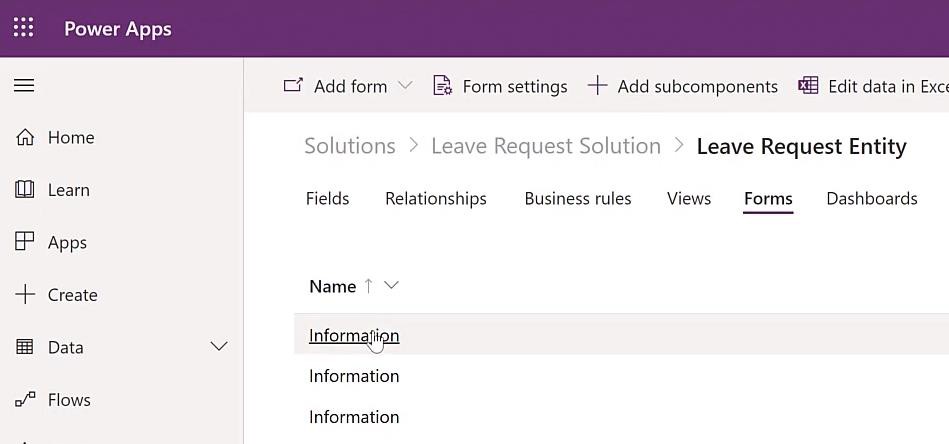
Task: Open the Name column filter chevron
Action: coord(392,285)
